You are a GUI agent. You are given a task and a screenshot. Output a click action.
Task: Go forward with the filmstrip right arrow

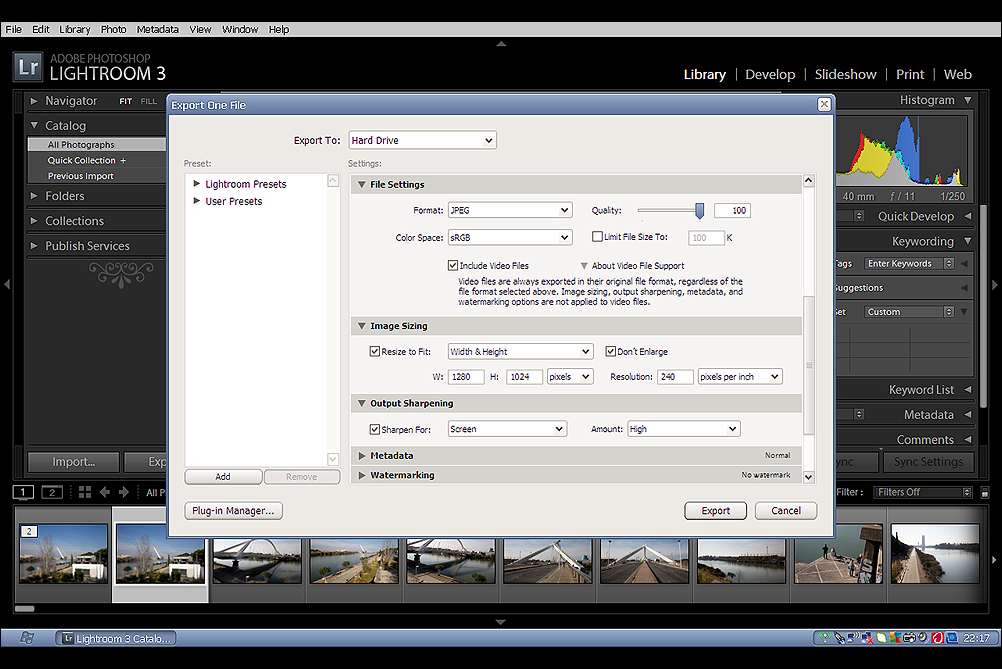pos(124,492)
